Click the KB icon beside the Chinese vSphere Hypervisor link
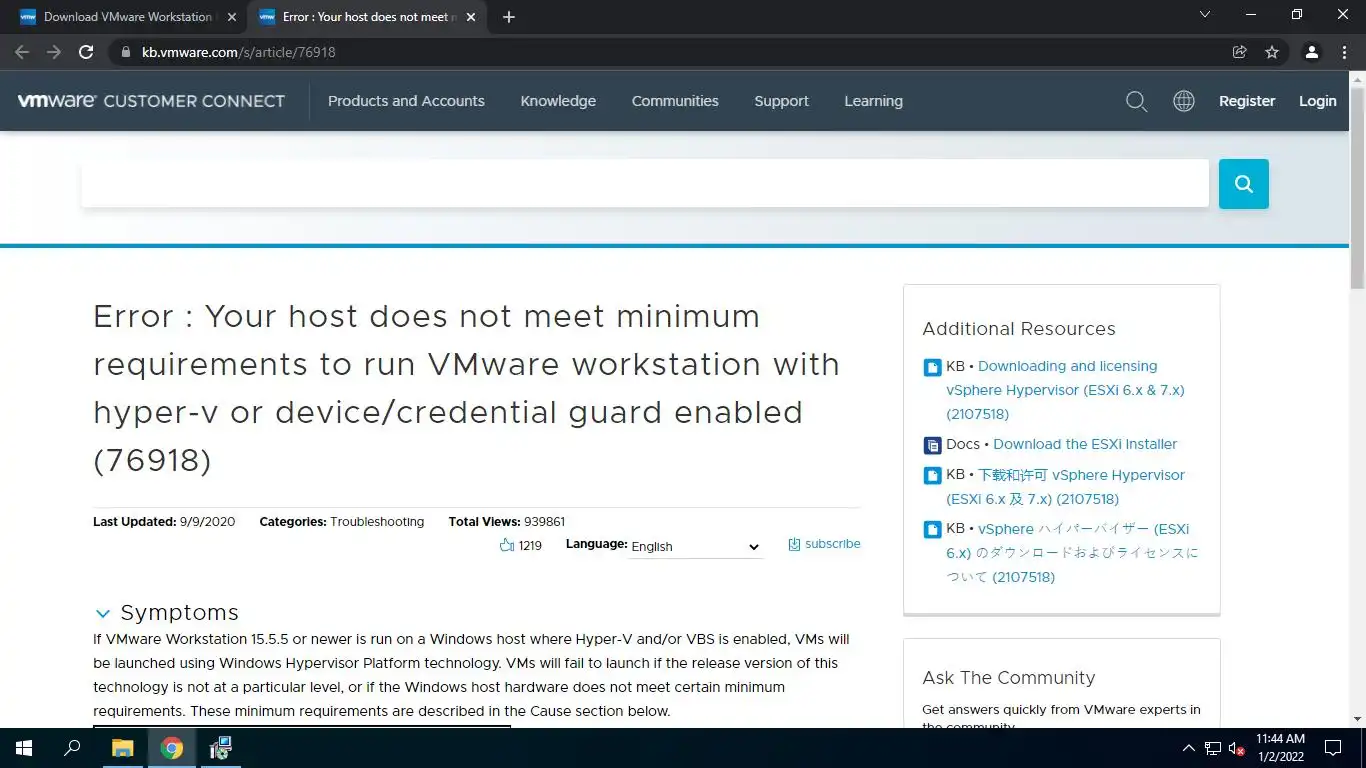Viewport: 1366px width, 768px height. pos(932,476)
